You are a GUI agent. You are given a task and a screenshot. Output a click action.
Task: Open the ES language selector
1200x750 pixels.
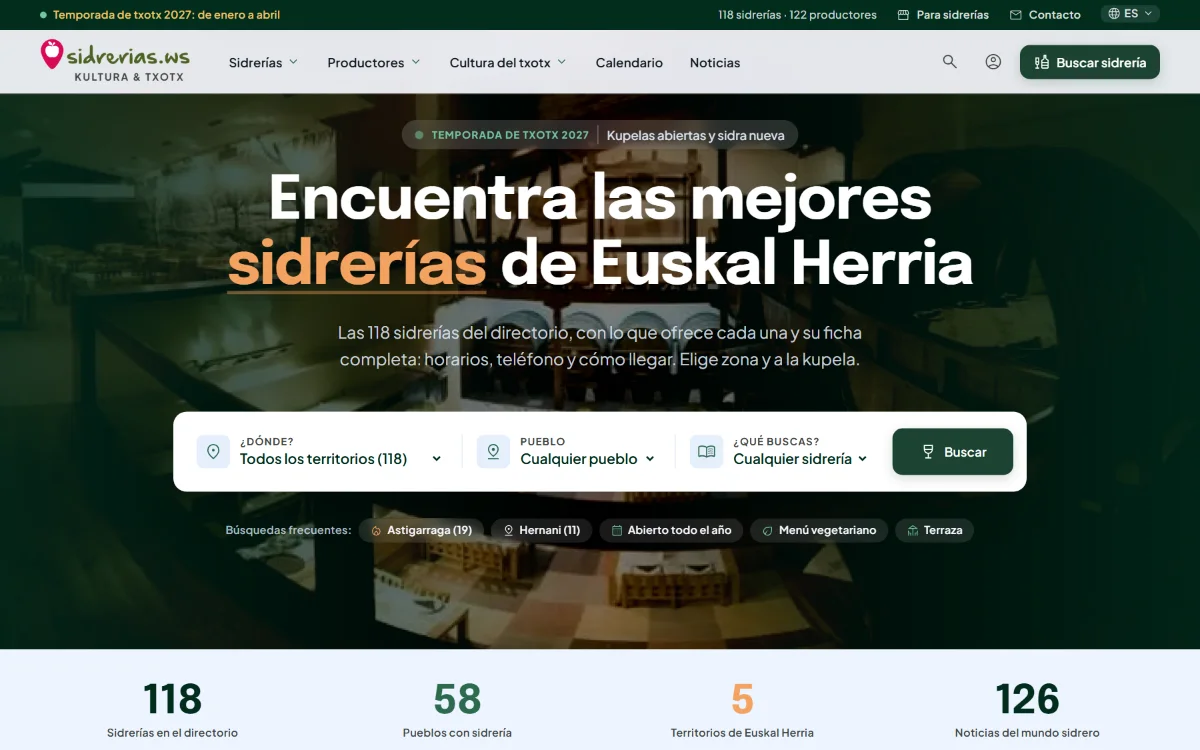click(x=1130, y=14)
